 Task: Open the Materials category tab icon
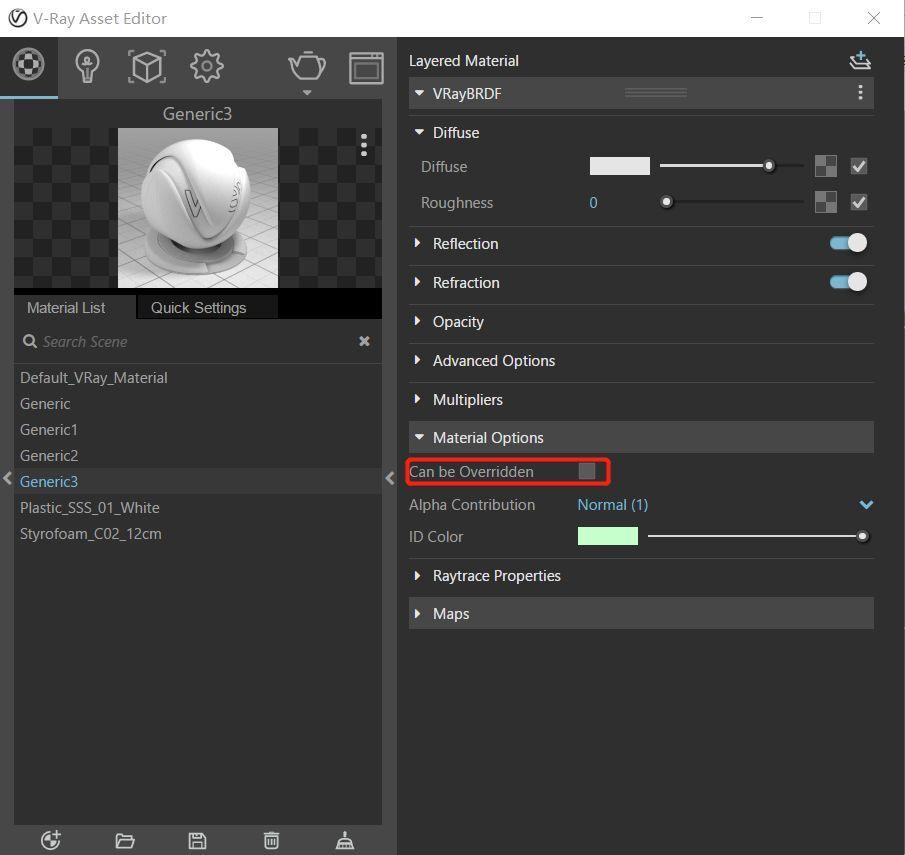[28, 65]
